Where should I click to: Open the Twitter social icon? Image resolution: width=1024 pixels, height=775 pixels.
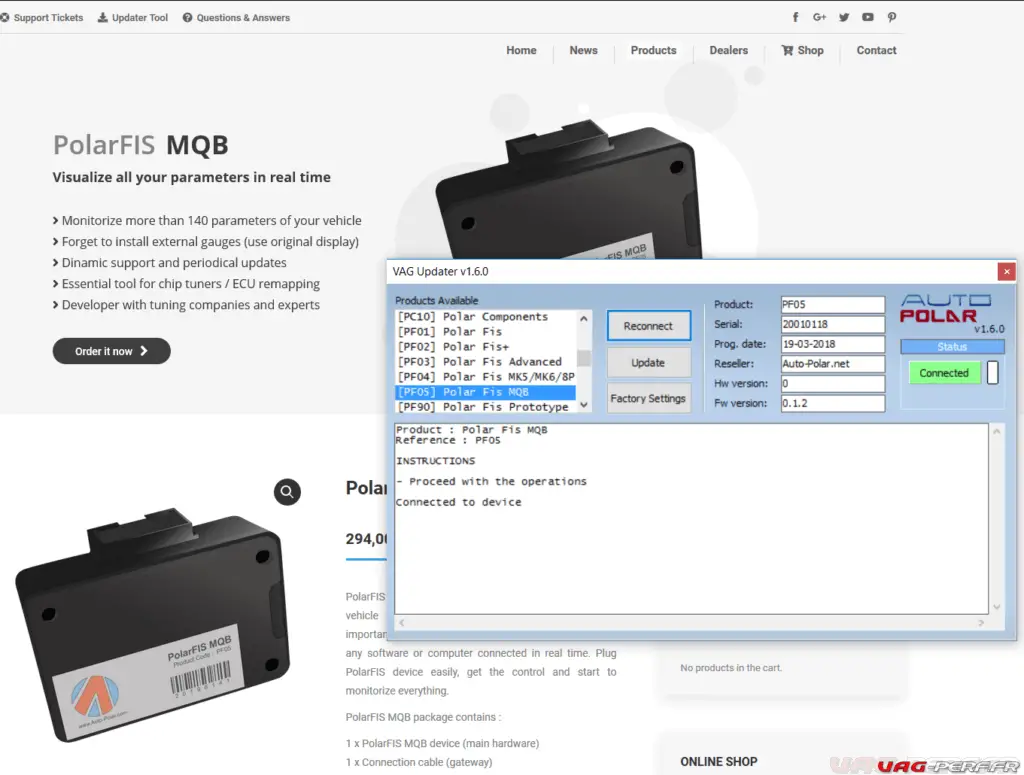coord(844,18)
